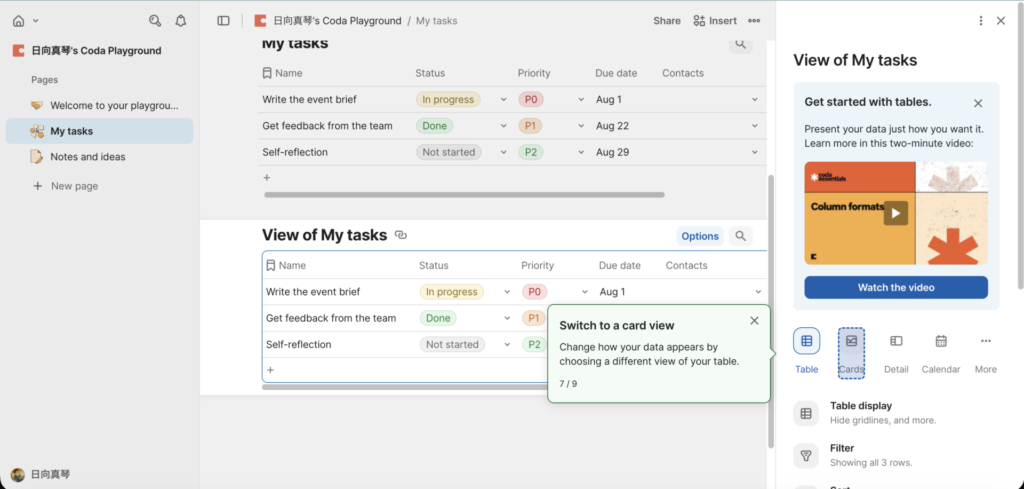This screenshot has width=1024, height=489.
Task: Click the Options button
Action: (x=699, y=236)
